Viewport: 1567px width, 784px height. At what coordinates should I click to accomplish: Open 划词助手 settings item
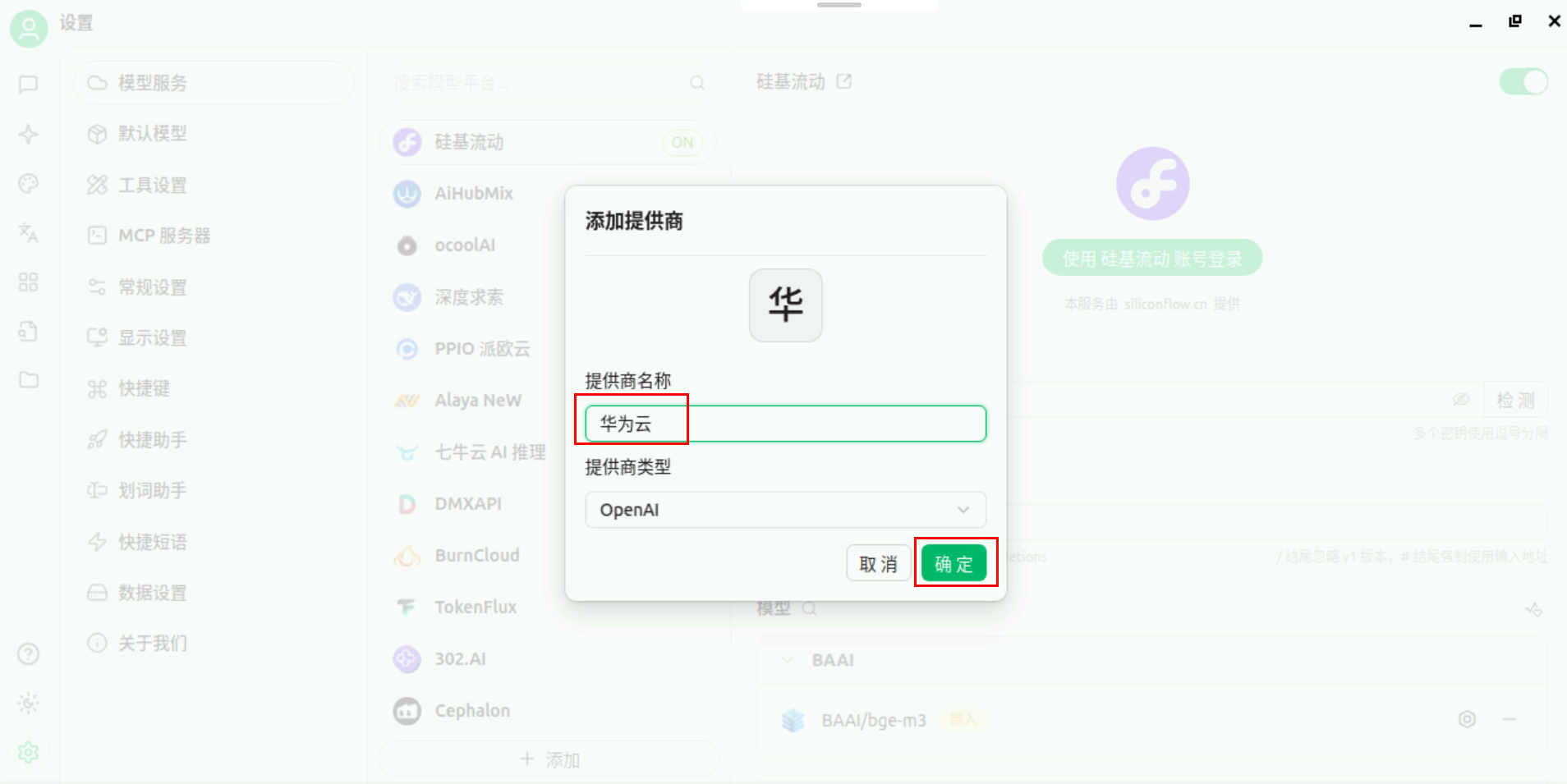coord(214,490)
